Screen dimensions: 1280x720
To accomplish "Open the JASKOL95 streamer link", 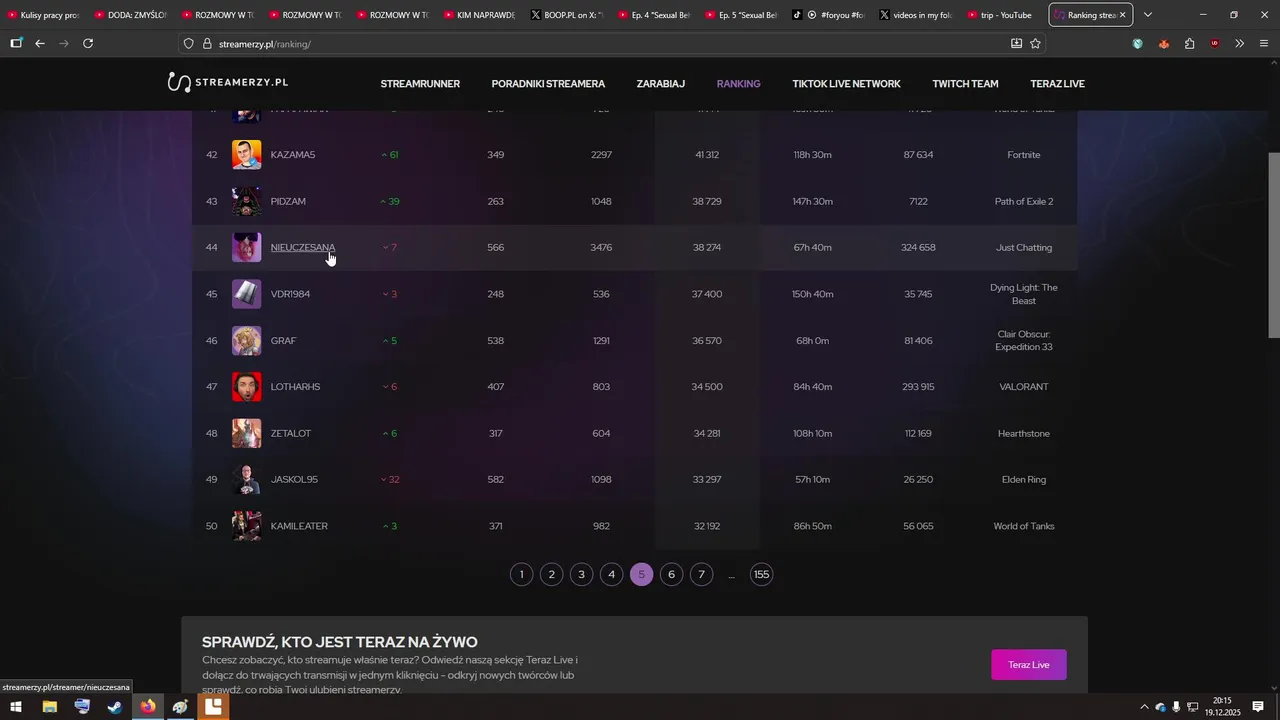I will (294, 480).
